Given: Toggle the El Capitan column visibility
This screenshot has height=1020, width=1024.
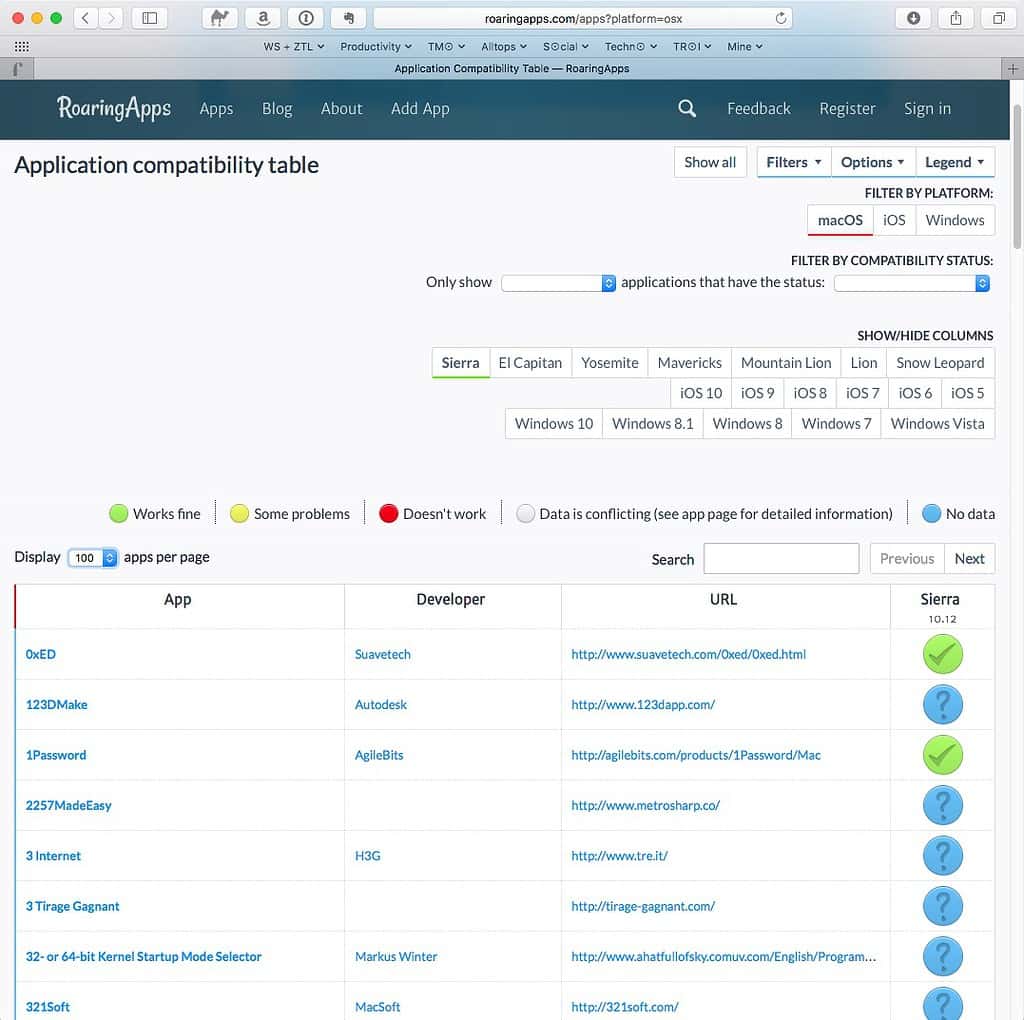Looking at the screenshot, I should coord(530,363).
